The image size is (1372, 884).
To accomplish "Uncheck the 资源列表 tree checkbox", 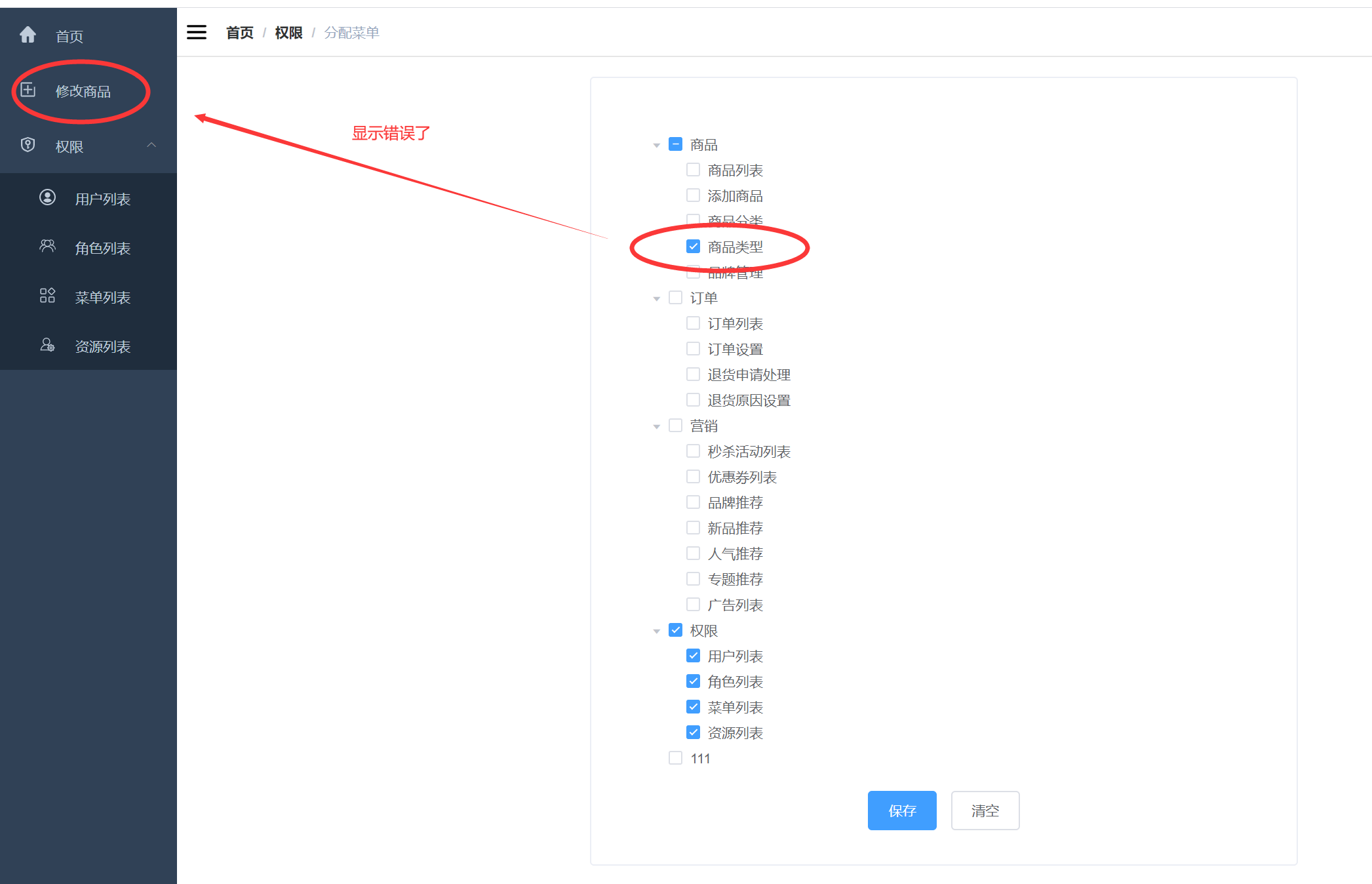I will click(x=693, y=733).
